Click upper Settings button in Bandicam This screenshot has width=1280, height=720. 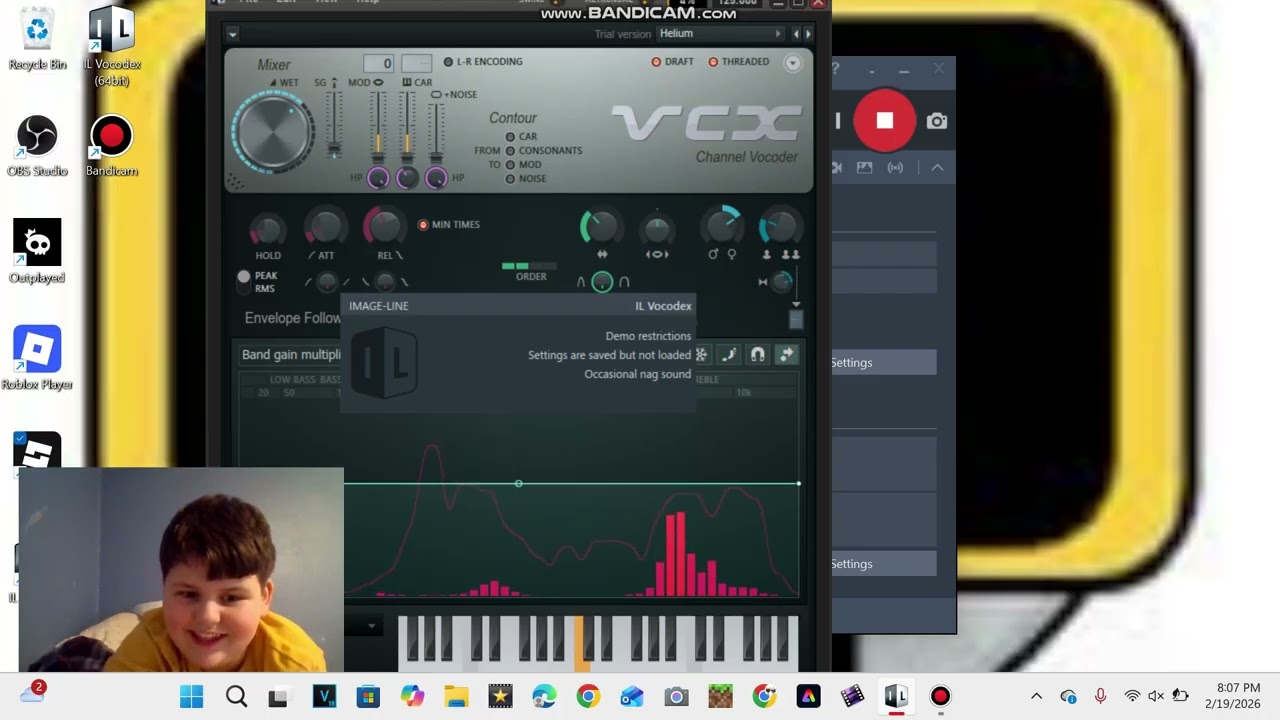coord(884,362)
